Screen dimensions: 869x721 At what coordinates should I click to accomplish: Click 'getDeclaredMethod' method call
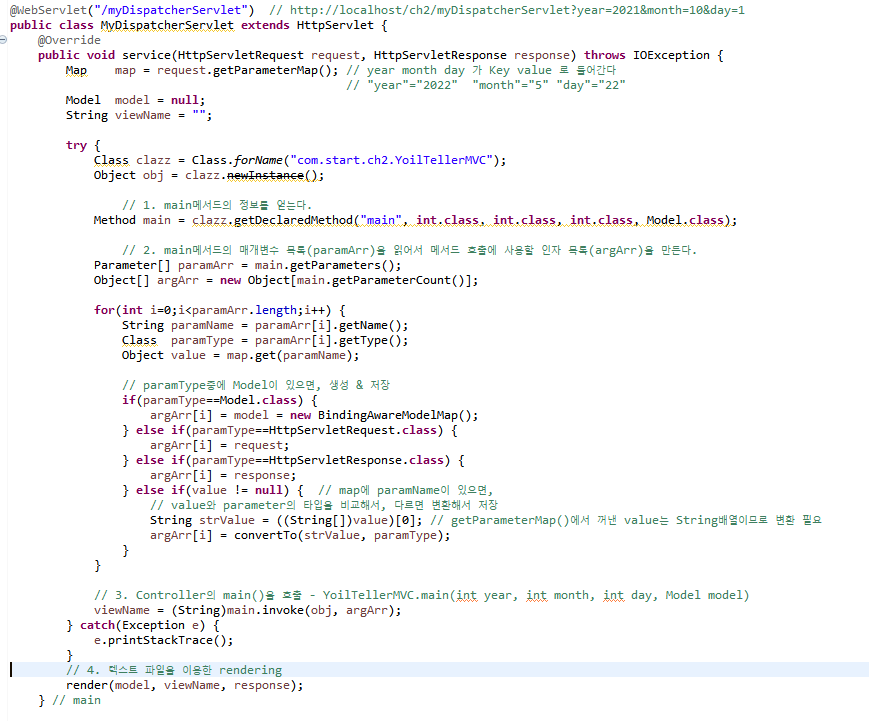(x=293, y=220)
